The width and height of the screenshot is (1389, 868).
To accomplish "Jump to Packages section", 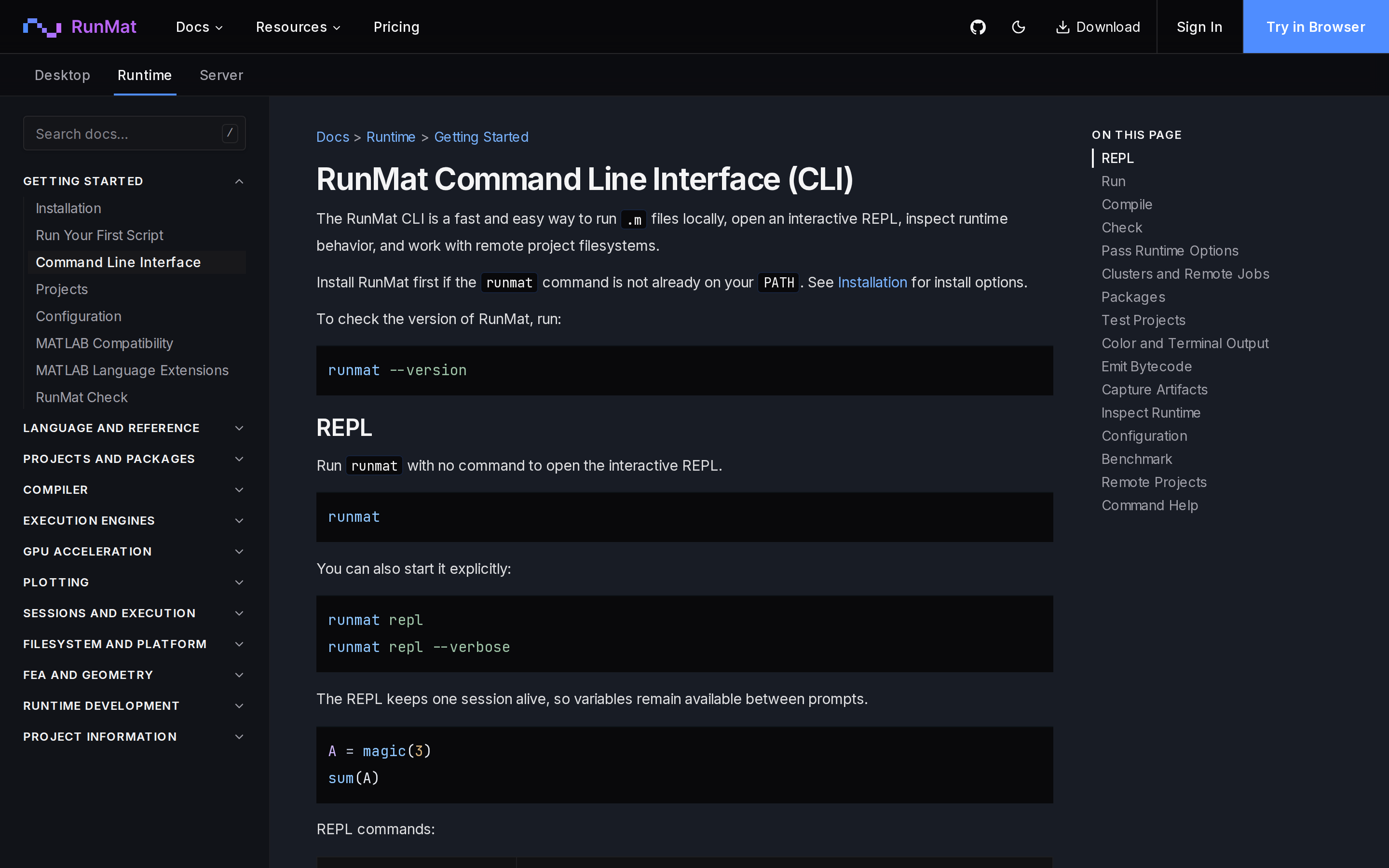I will point(1133,298).
